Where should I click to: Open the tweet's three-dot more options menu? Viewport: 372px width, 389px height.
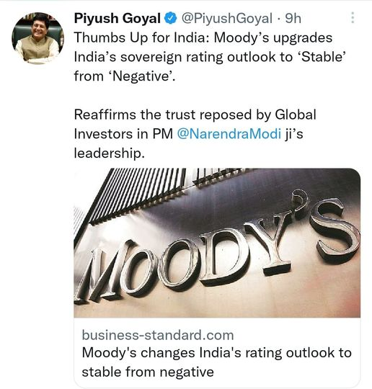(352, 18)
